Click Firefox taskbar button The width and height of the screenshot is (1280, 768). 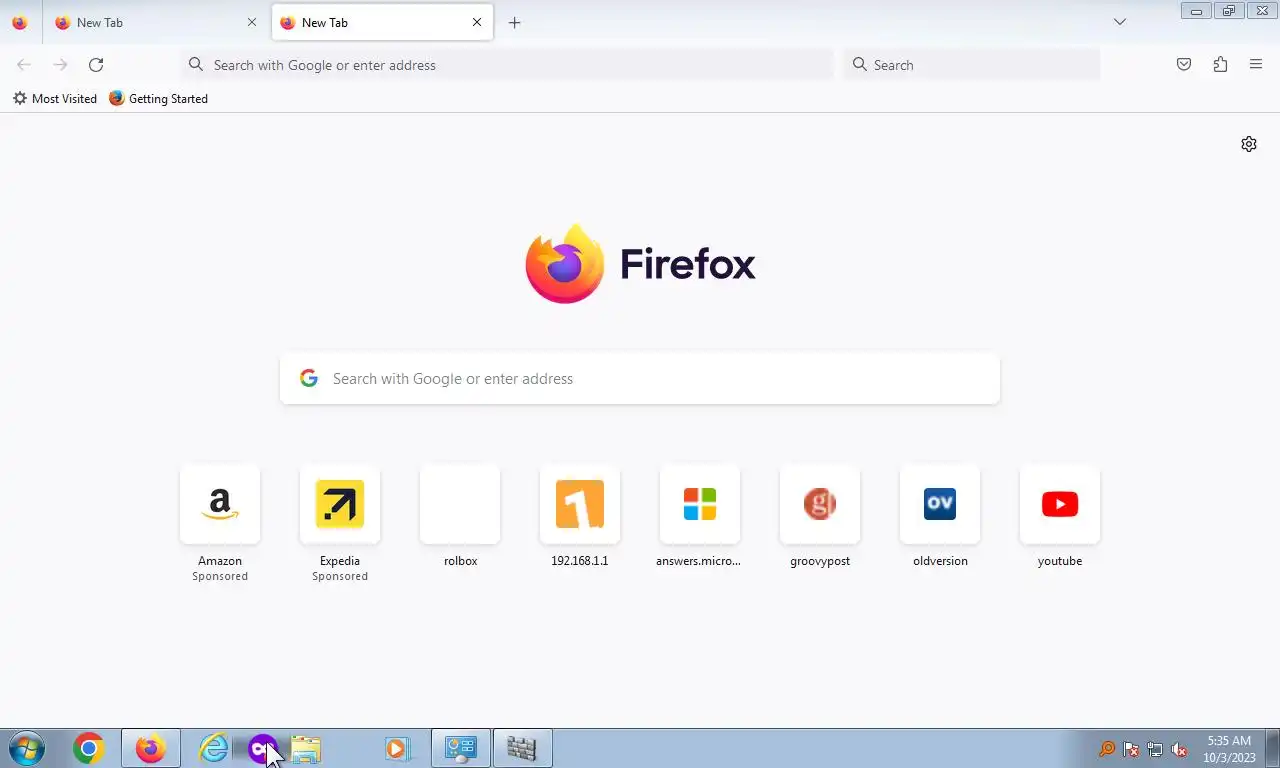(151, 748)
